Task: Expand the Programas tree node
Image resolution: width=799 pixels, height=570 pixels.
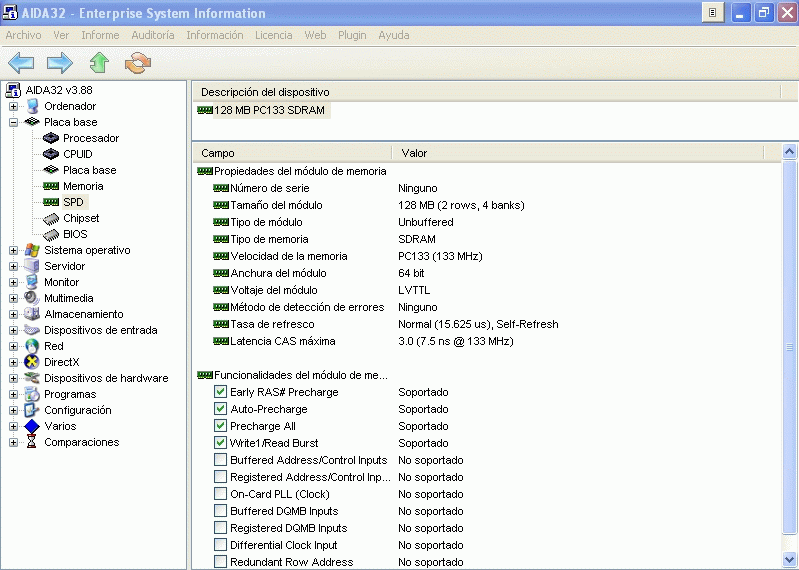Action: 13,395
